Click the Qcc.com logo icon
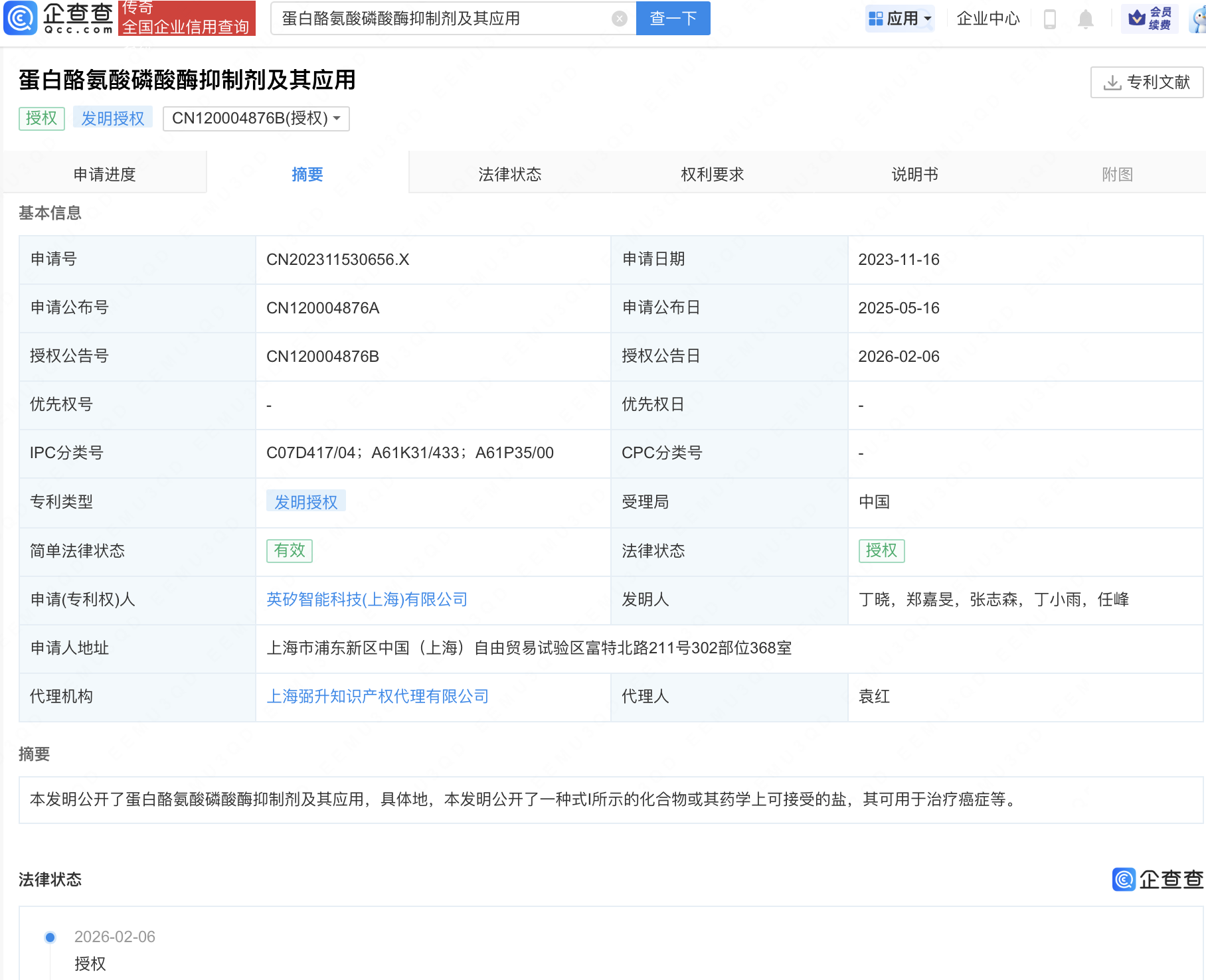 pos(21,18)
